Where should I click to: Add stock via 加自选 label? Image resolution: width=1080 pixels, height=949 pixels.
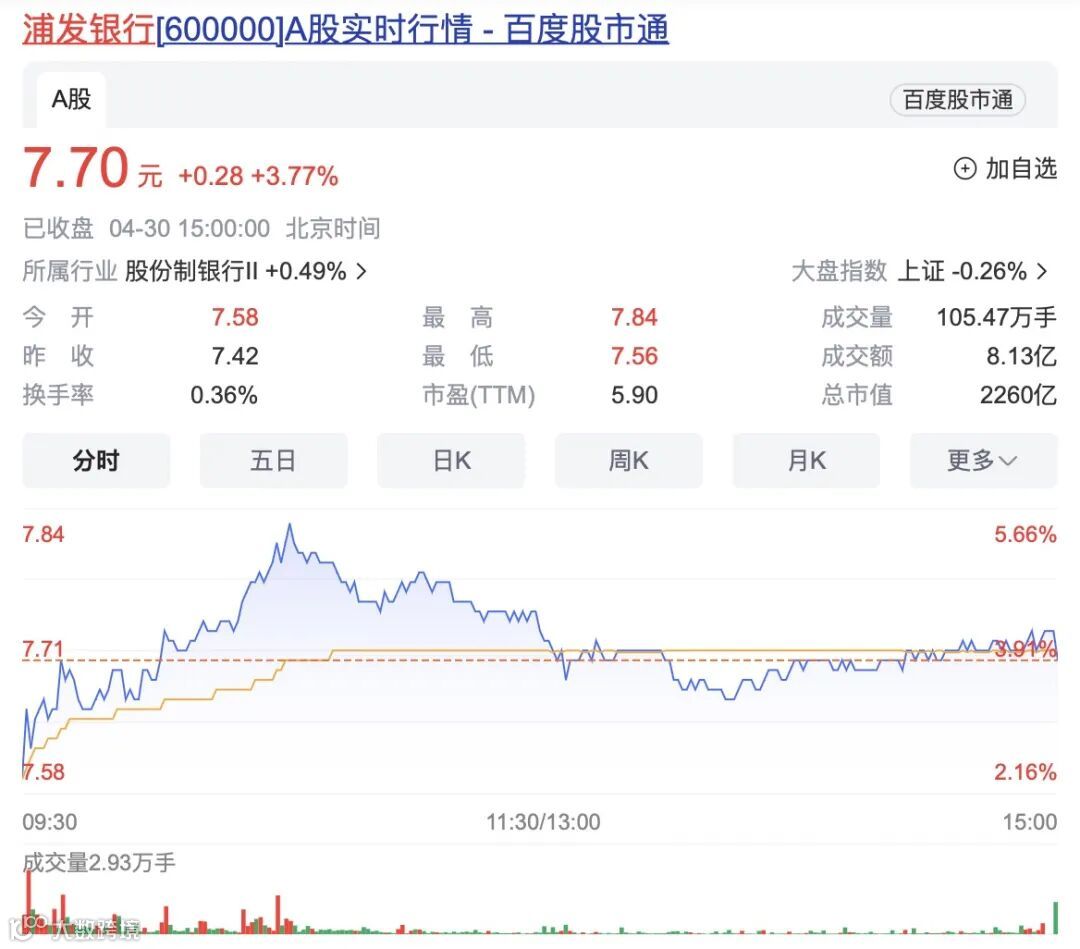click(1021, 169)
